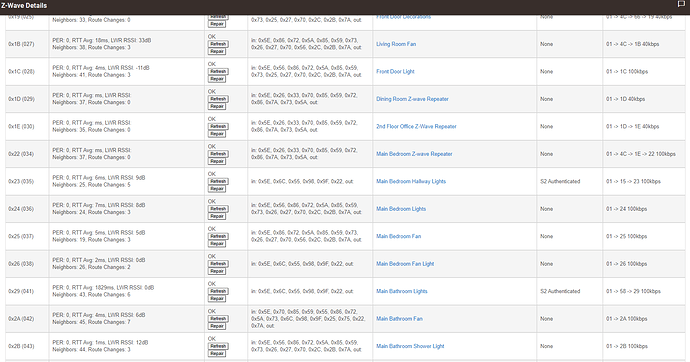
Task: Repair the Main Bedroom Z-wave Repeater node
Action: point(217,161)
